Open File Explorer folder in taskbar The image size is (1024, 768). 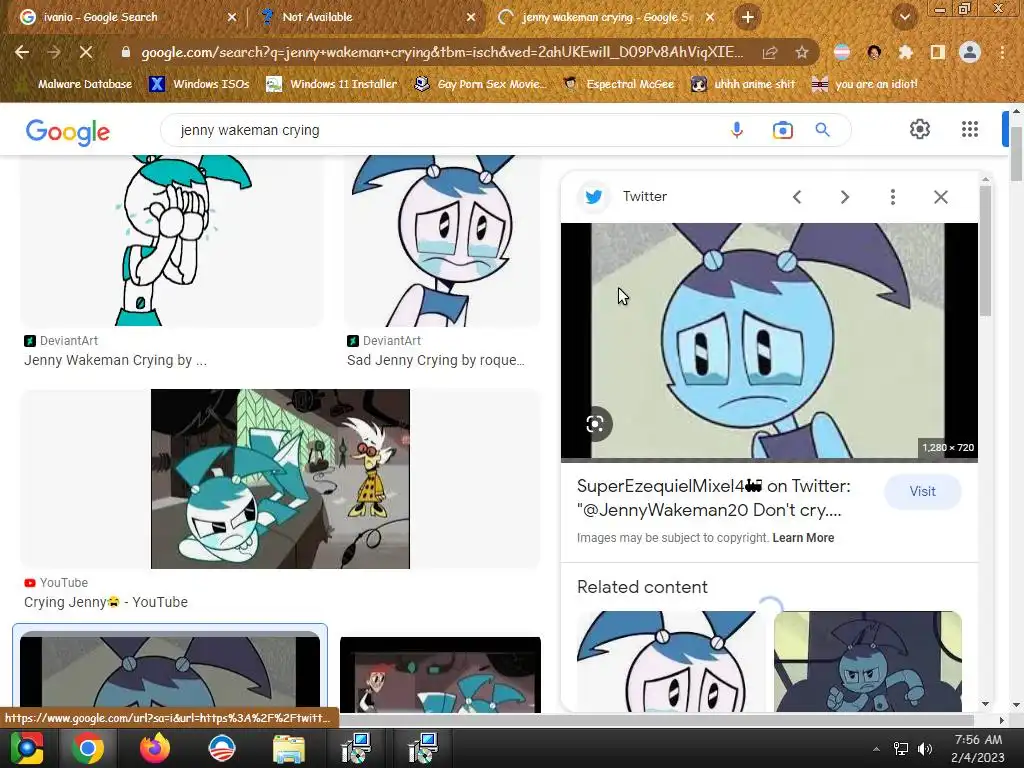point(289,748)
